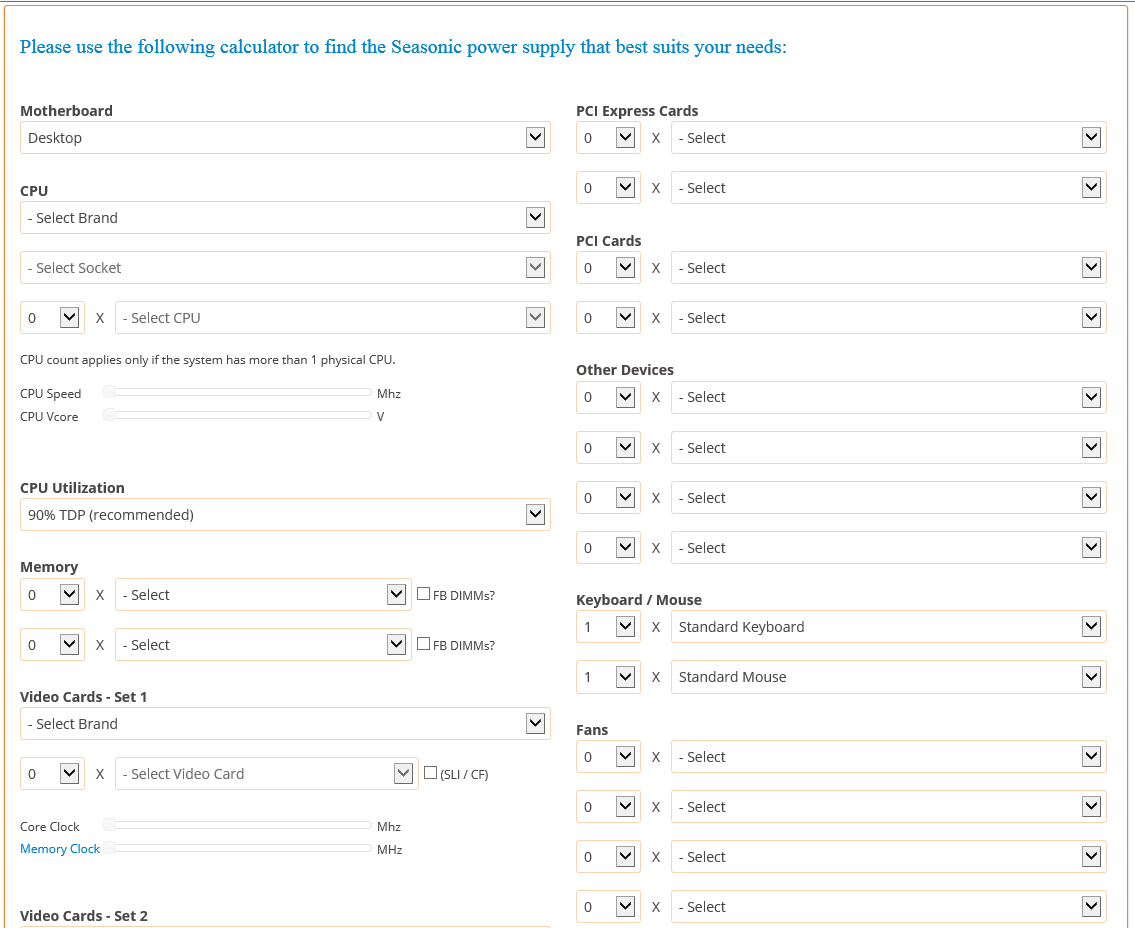Enable the SLI / CF checkbox
This screenshot has width=1135, height=928.
coord(431,773)
